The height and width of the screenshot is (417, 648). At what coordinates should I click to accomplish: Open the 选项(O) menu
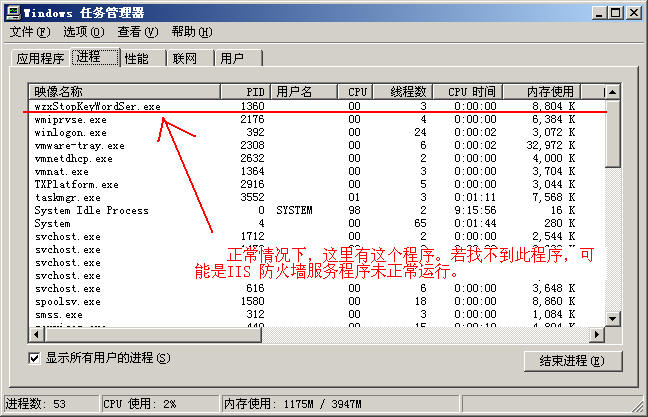(83, 32)
